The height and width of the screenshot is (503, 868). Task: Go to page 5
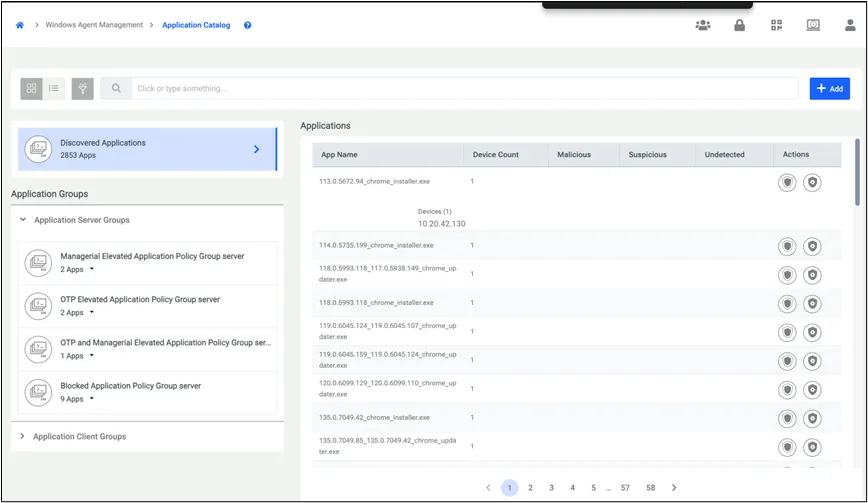pyautogui.click(x=593, y=488)
